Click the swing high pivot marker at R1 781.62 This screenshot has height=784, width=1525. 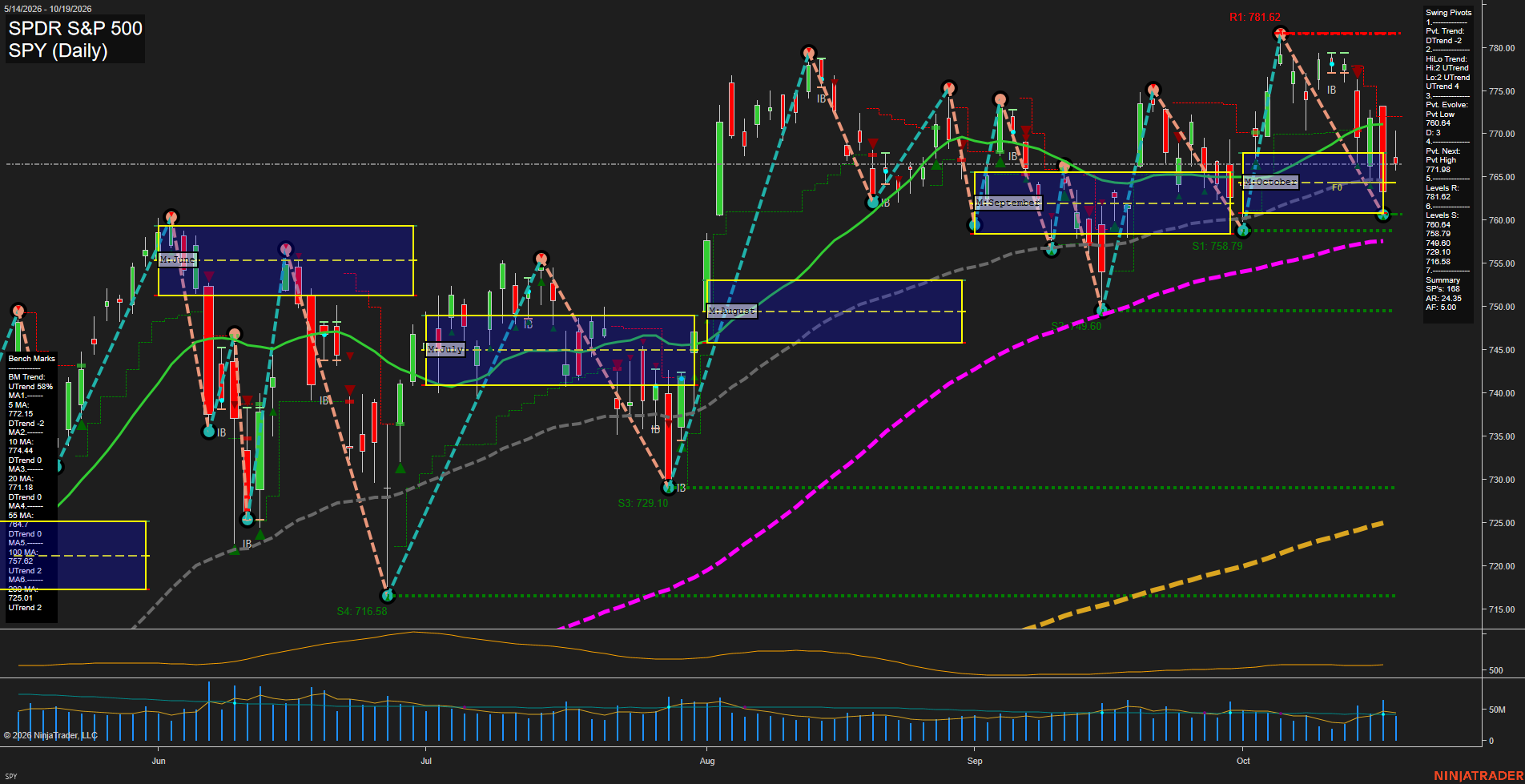click(1280, 34)
